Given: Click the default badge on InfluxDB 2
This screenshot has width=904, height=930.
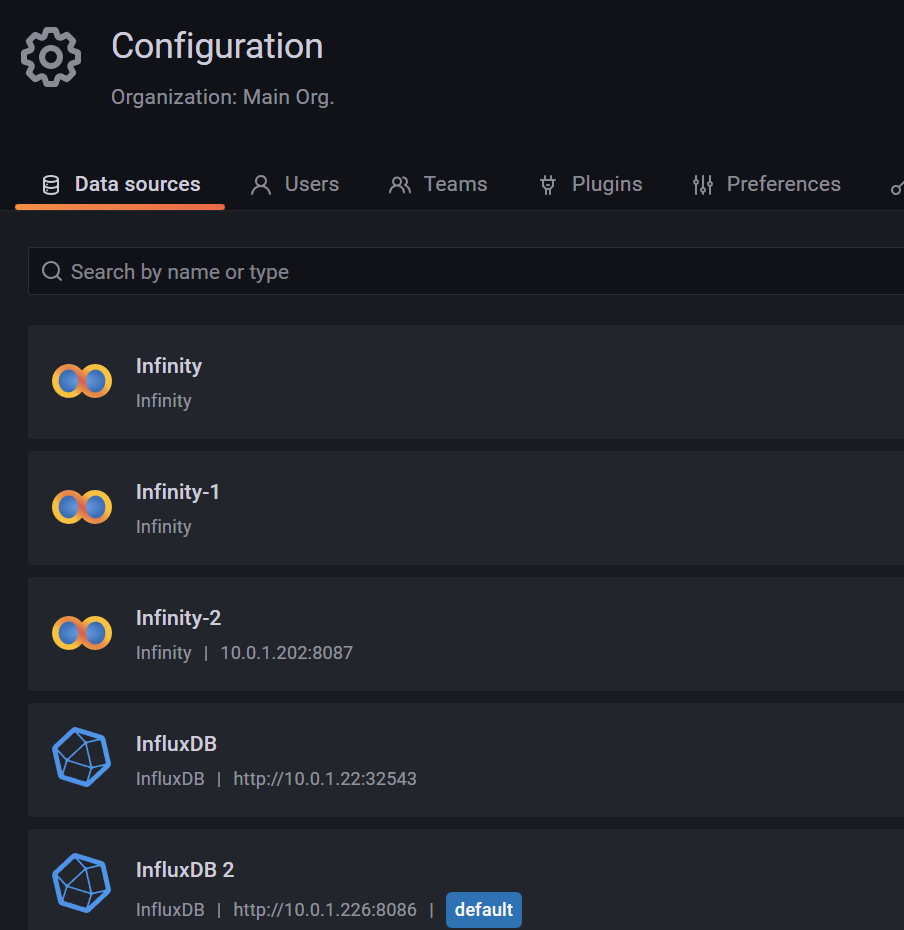Looking at the screenshot, I should click(x=484, y=910).
